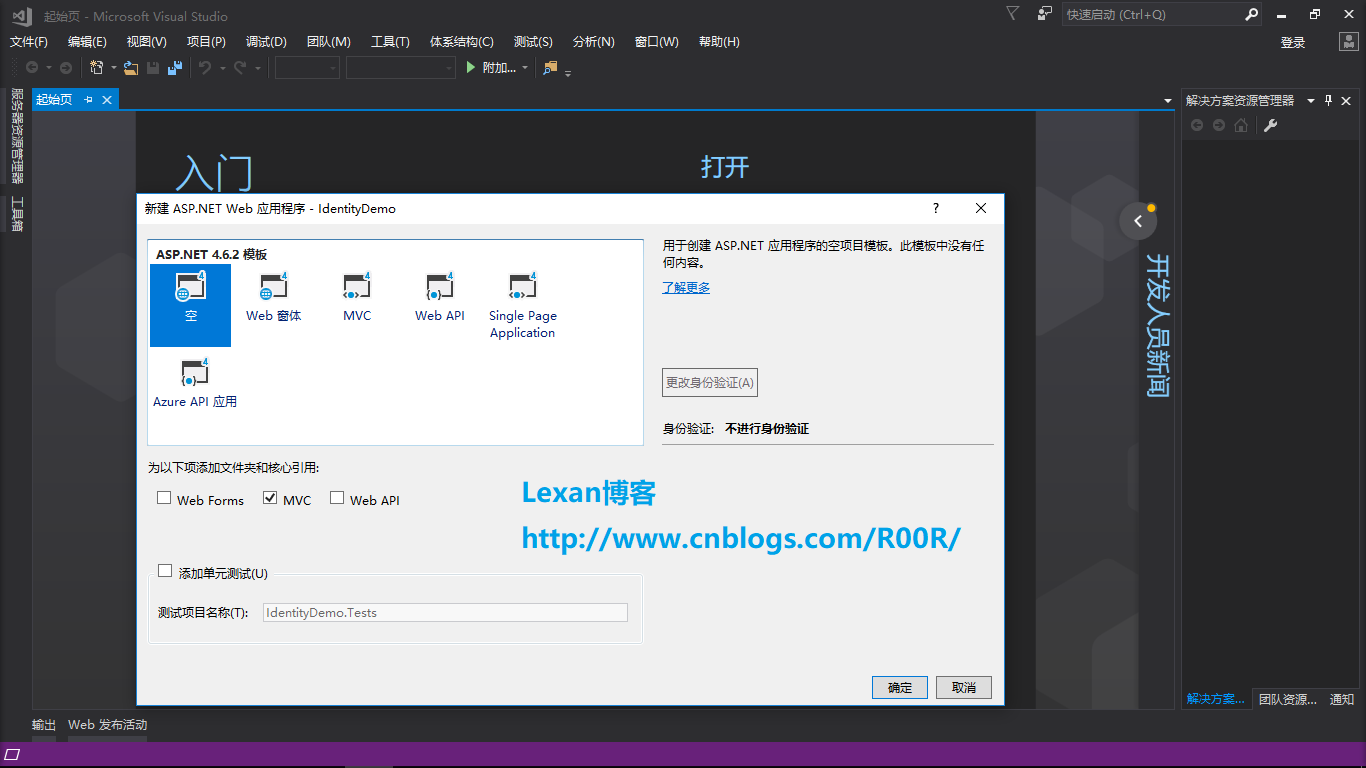Open the 工具箱 side tab
The height and width of the screenshot is (768, 1366).
[17, 214]
